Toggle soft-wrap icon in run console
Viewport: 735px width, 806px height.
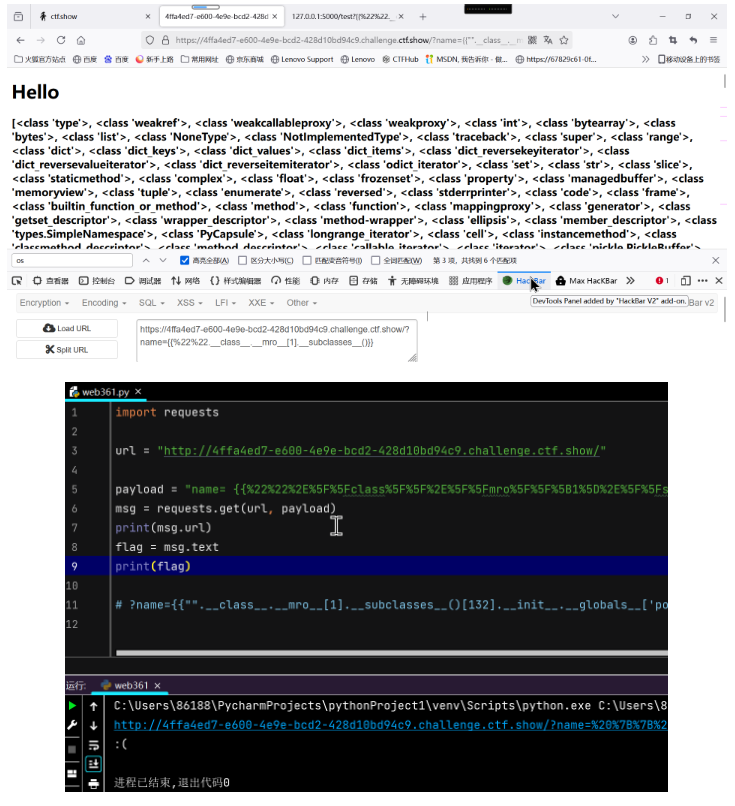click(94, 745)
